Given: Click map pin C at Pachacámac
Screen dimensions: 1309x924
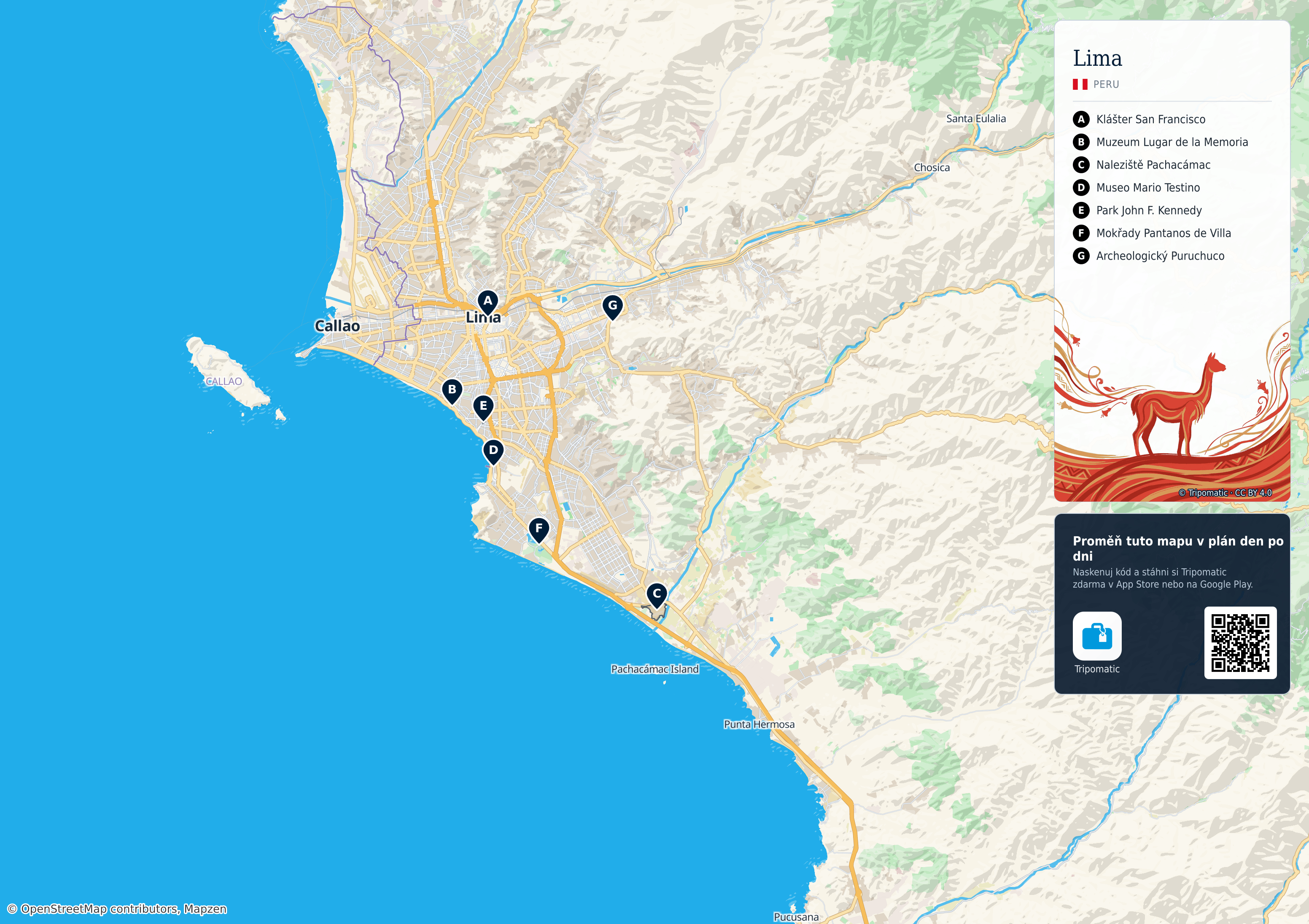Looking at the screenshot, I should (x=657, y=595).
